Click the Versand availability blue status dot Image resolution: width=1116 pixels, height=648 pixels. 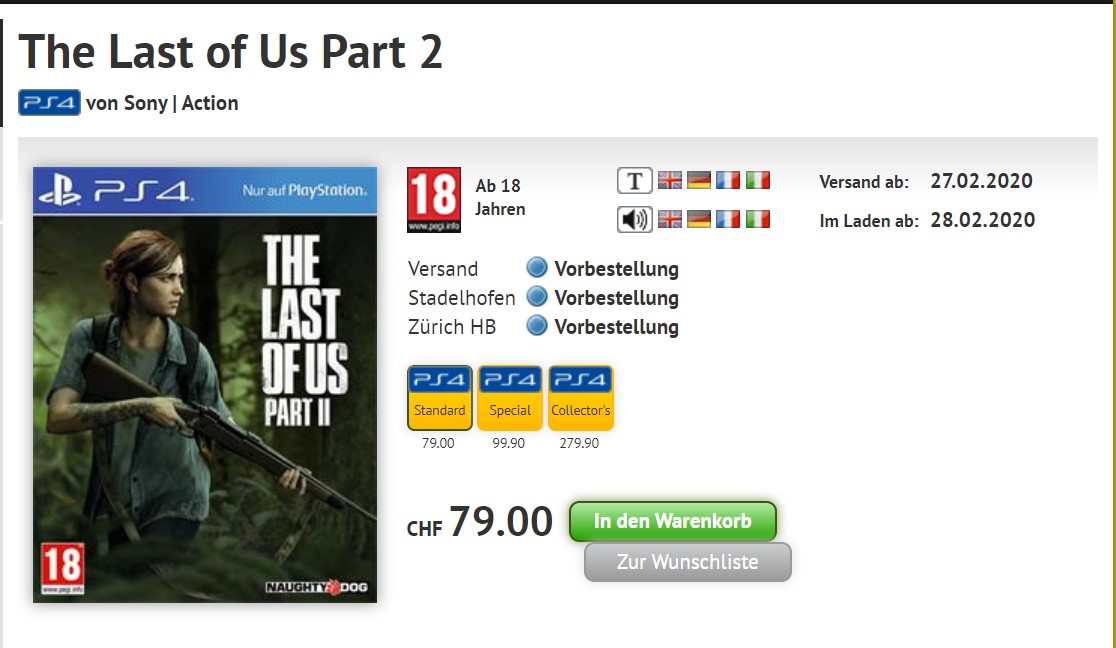pyautogui.click(x=537, y=268)
